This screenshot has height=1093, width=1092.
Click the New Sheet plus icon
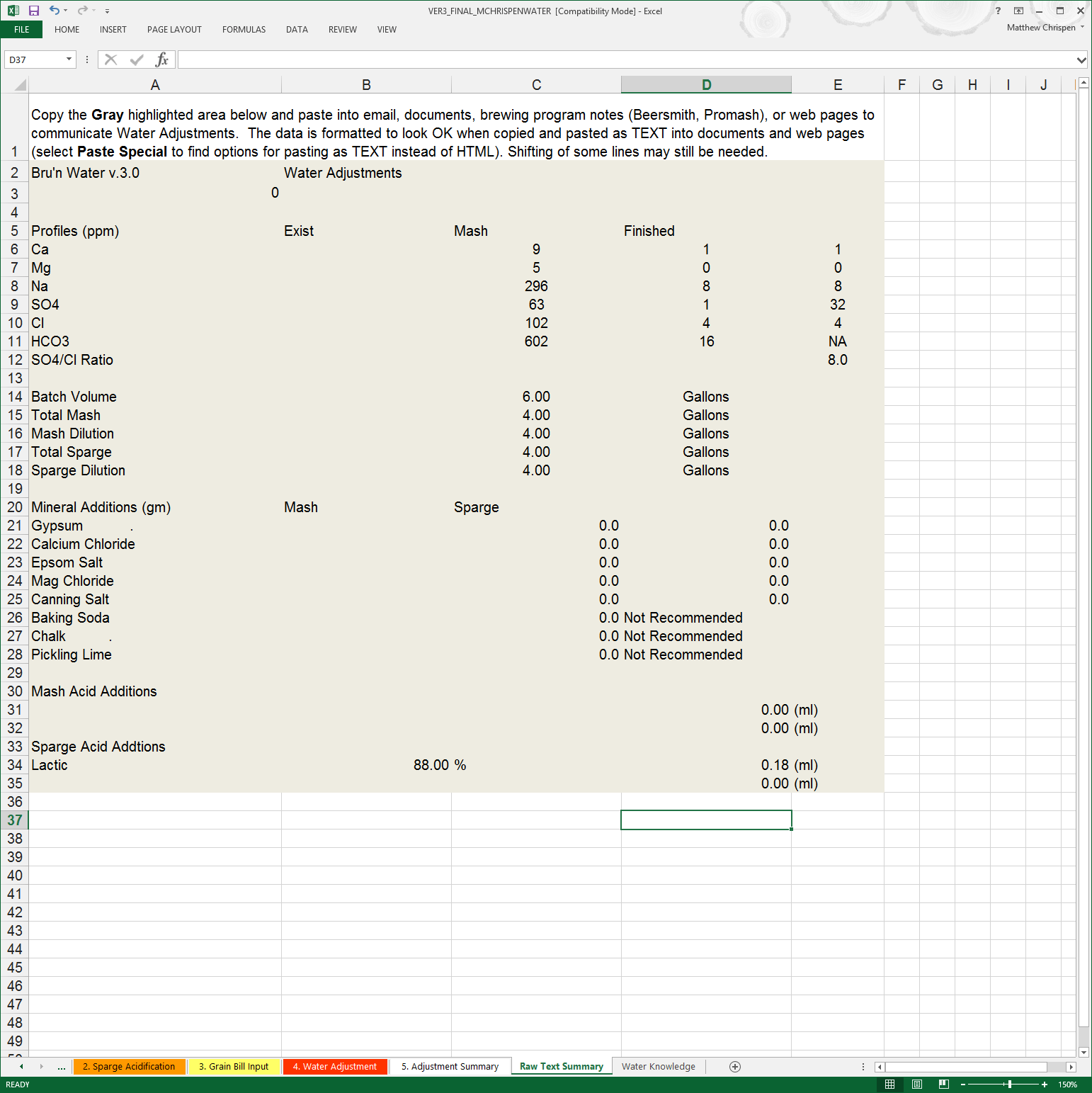(x=735, y=1067)
